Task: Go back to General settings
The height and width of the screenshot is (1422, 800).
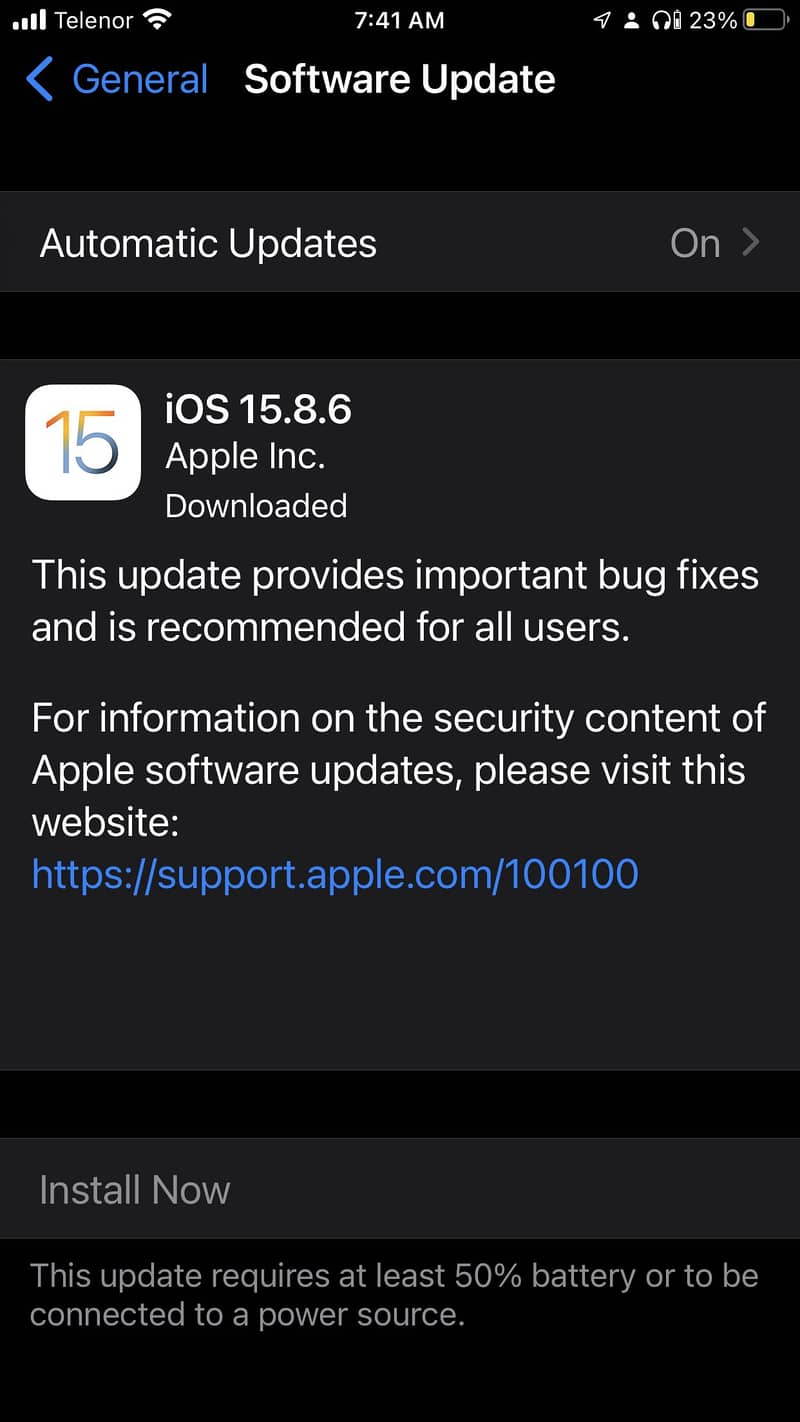Action: click(x=117, y=79)
